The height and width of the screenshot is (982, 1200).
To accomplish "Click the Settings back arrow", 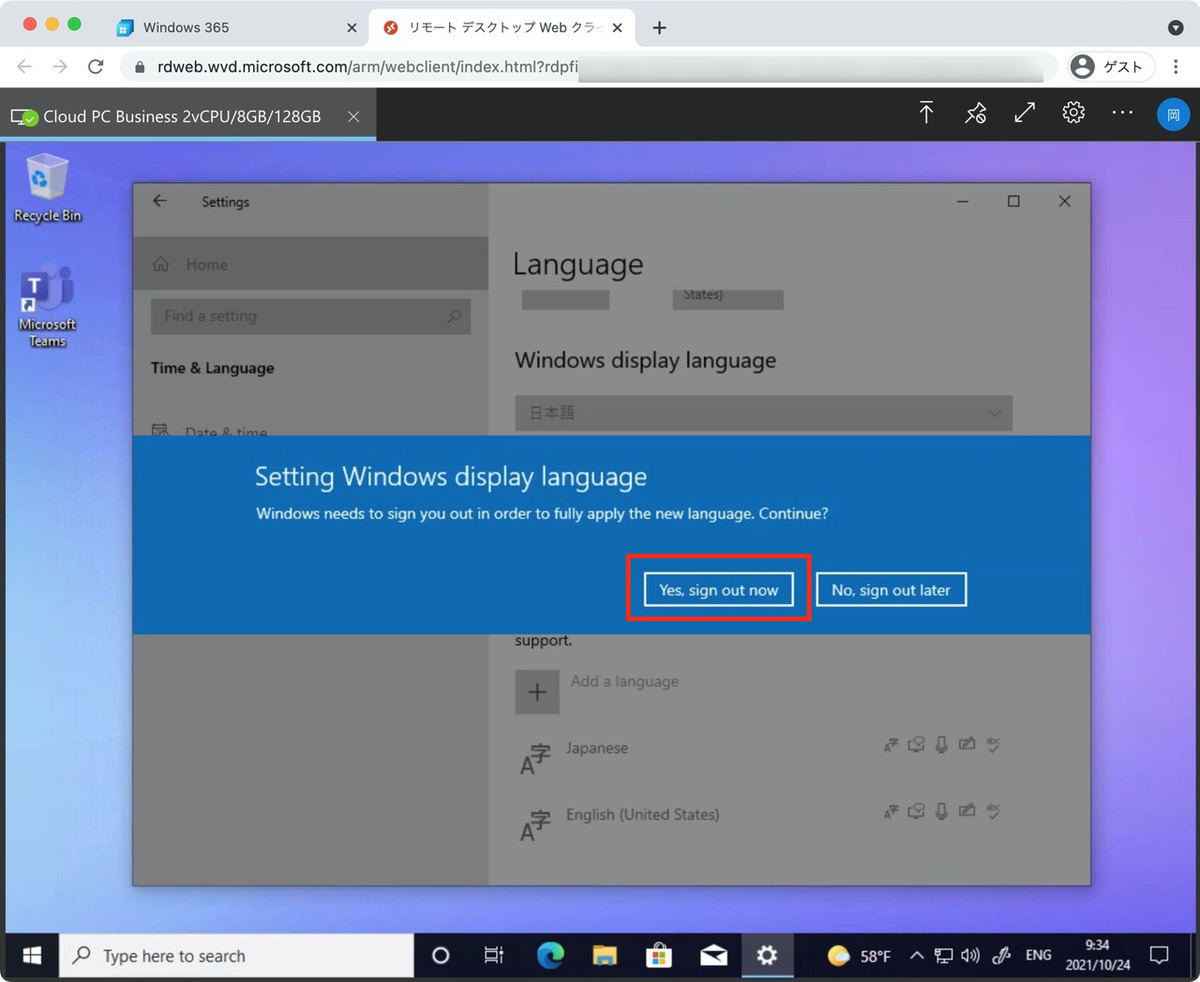I will (x=160, y=201).
